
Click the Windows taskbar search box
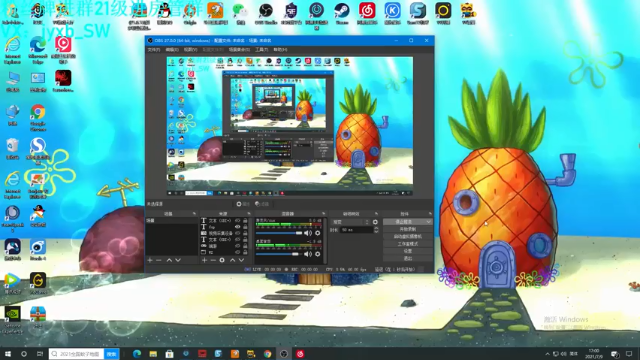(x=77, y=354)
